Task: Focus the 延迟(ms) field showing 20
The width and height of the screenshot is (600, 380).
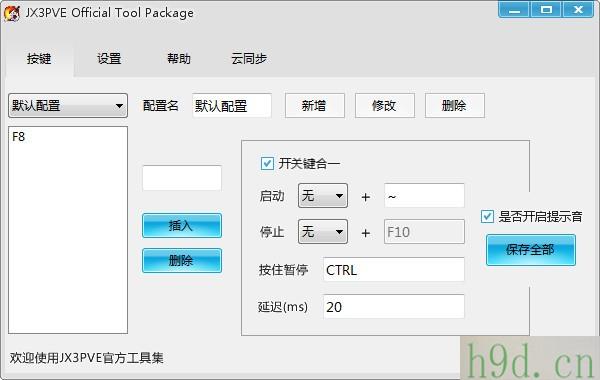Action: [x=393, y=307]
